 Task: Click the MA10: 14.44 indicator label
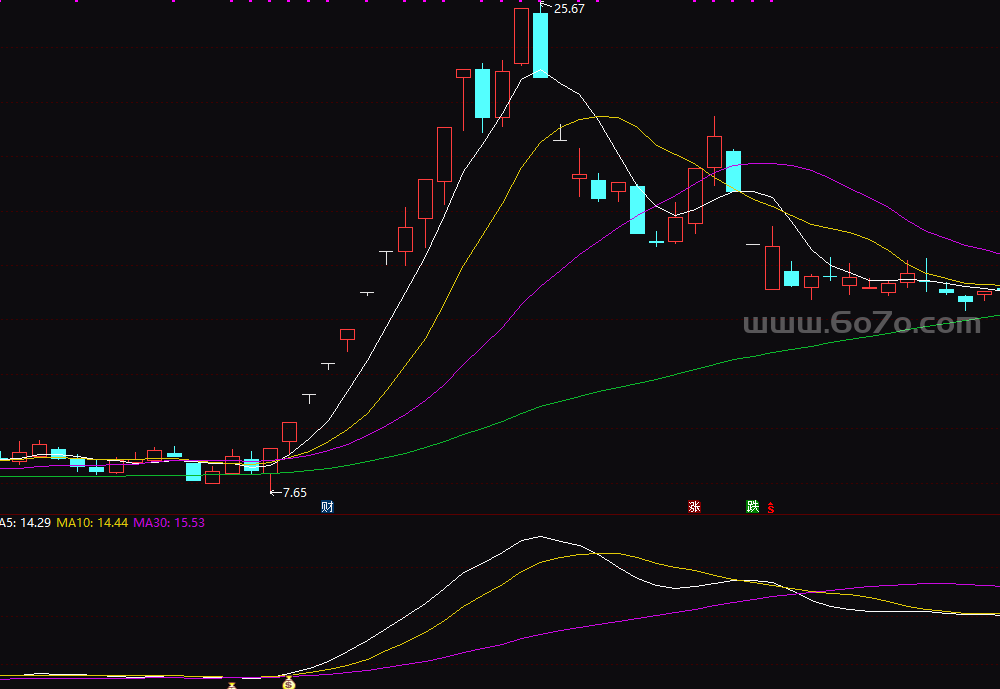coord(92,523)
